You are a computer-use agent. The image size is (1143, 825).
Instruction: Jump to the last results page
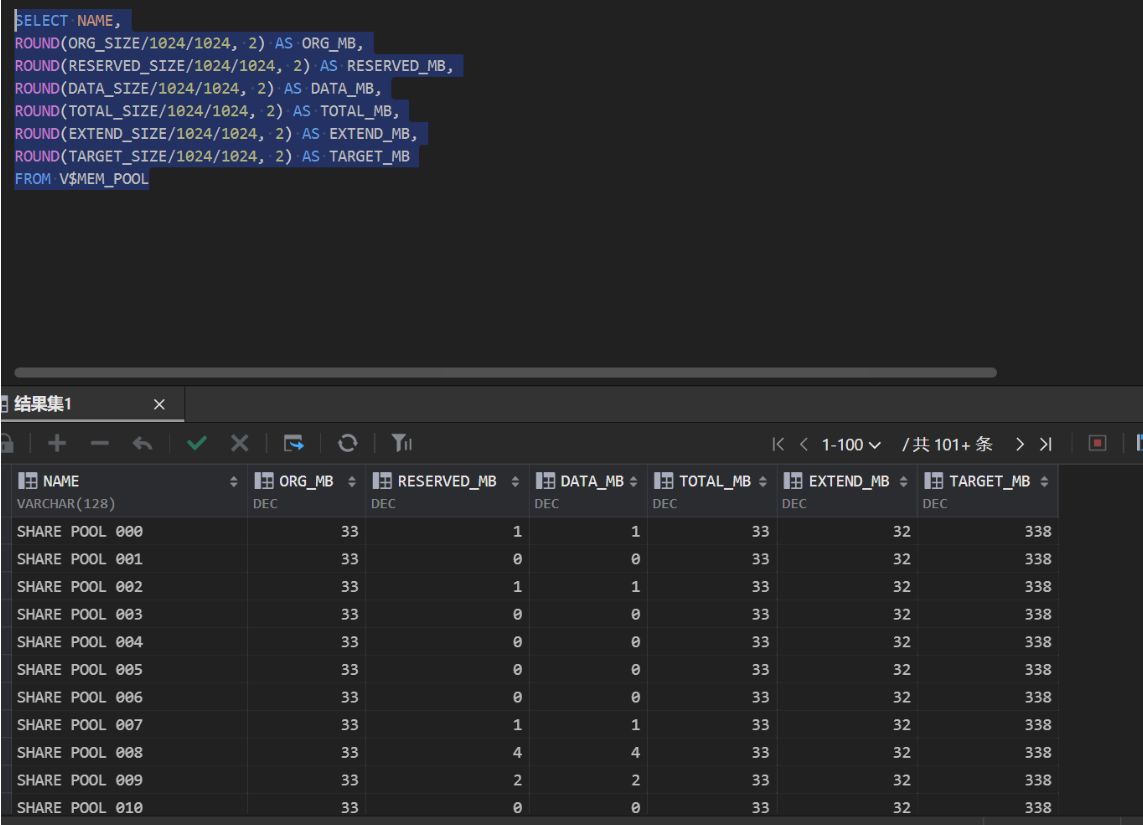pyautogui.click(x=1046, y=444)
